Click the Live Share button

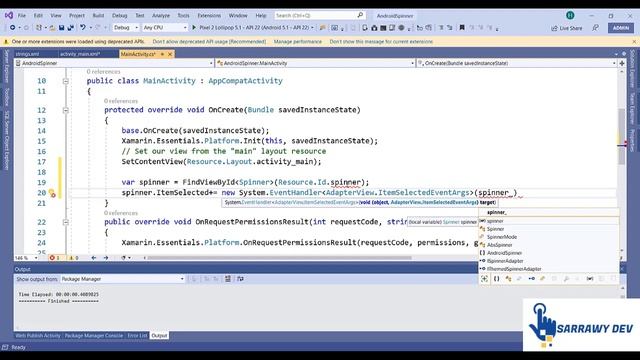click(x=567, y=28)
